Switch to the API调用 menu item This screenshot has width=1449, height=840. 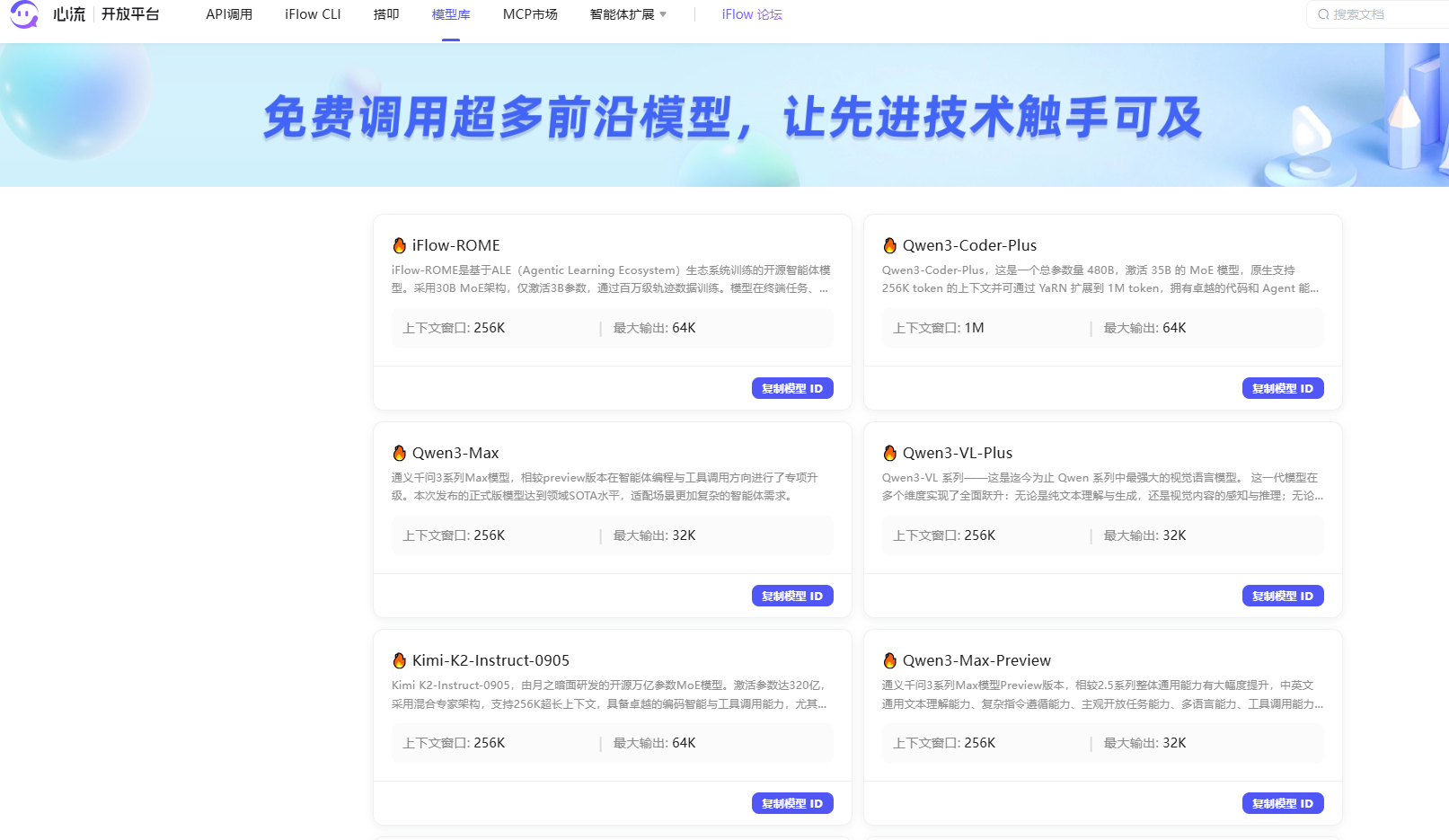point(229,14)
